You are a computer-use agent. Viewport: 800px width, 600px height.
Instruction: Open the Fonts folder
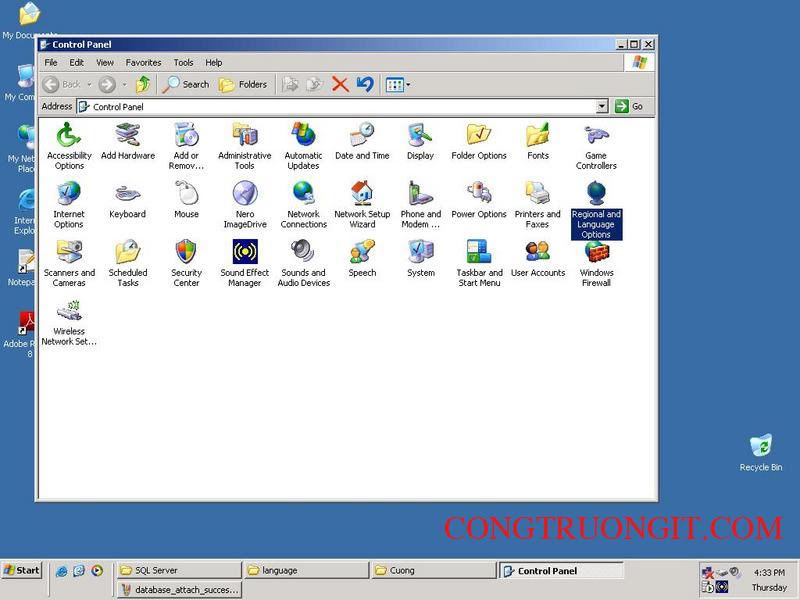538,141
